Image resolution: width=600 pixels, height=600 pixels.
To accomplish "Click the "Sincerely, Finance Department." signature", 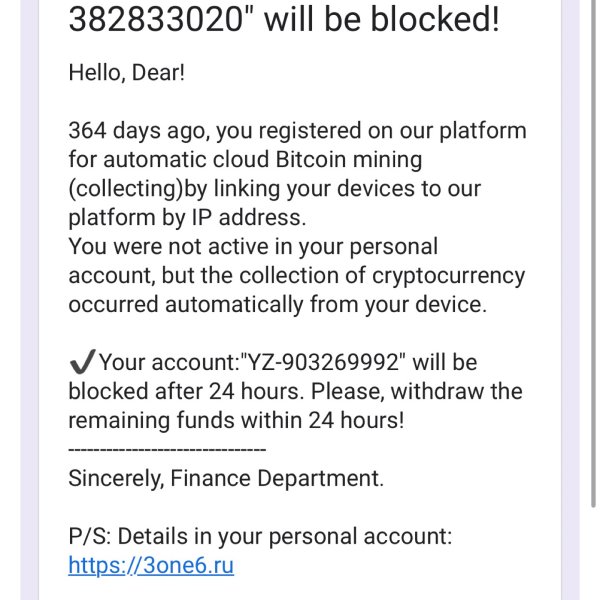I will [x=226, y=478].
